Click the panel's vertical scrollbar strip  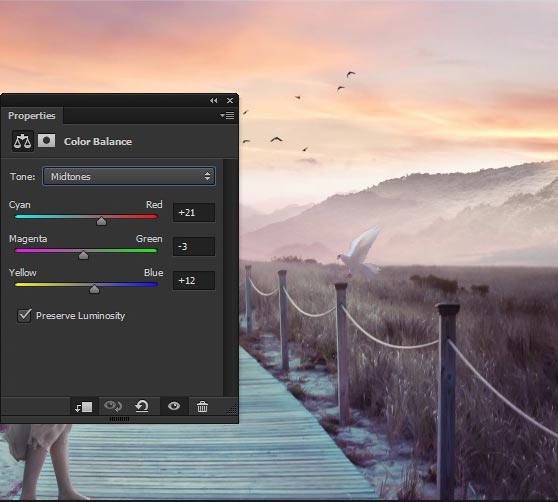pyautogui.click(x=230, y=278)
